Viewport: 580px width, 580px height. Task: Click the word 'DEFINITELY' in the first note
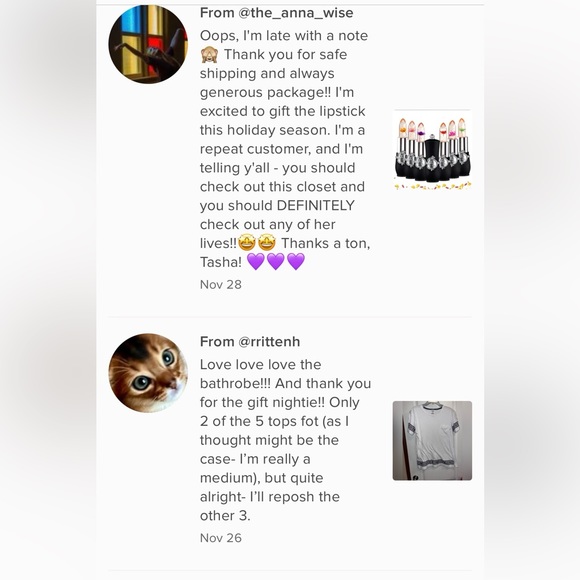tap(316, 205)
